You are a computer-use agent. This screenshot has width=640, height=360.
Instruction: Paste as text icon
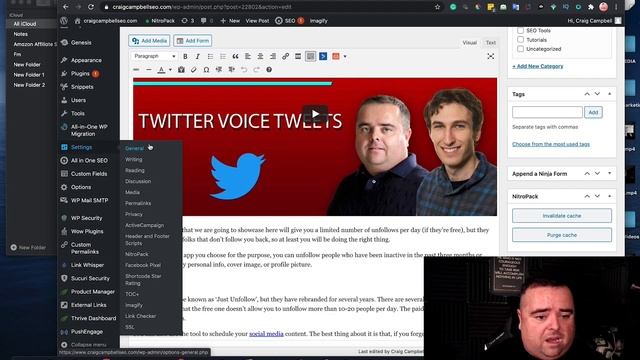(x=181, y=70)
